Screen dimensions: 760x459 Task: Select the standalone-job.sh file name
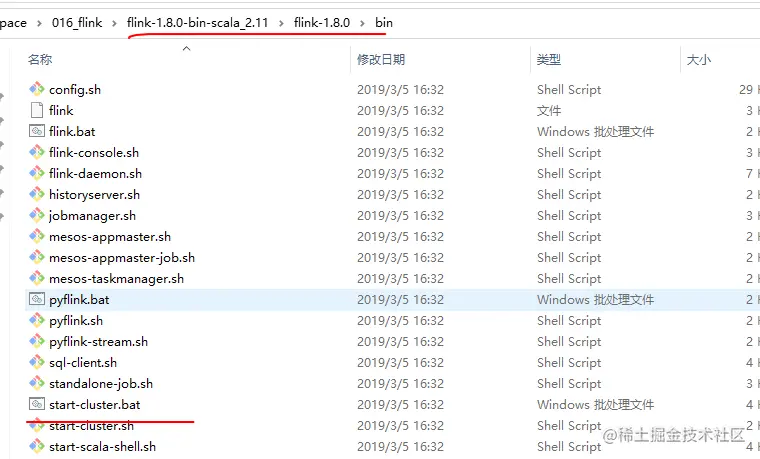(x=101, y=383)
